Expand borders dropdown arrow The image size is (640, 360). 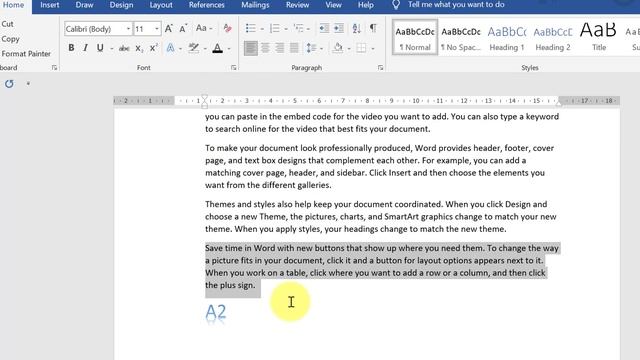[x=373, y=49]
